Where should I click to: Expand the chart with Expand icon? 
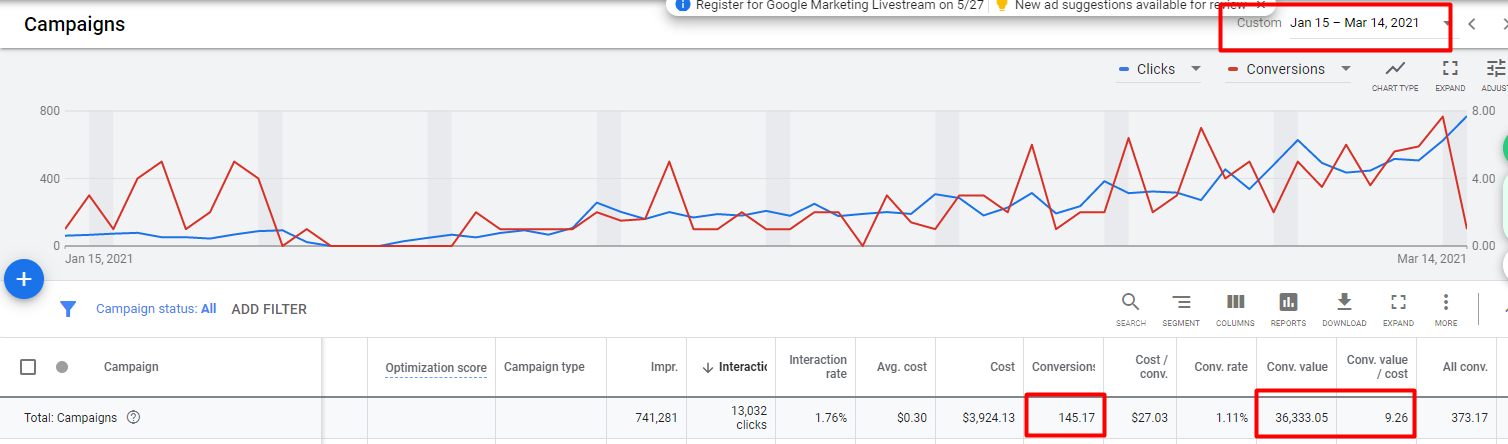tap(1450, 69)
